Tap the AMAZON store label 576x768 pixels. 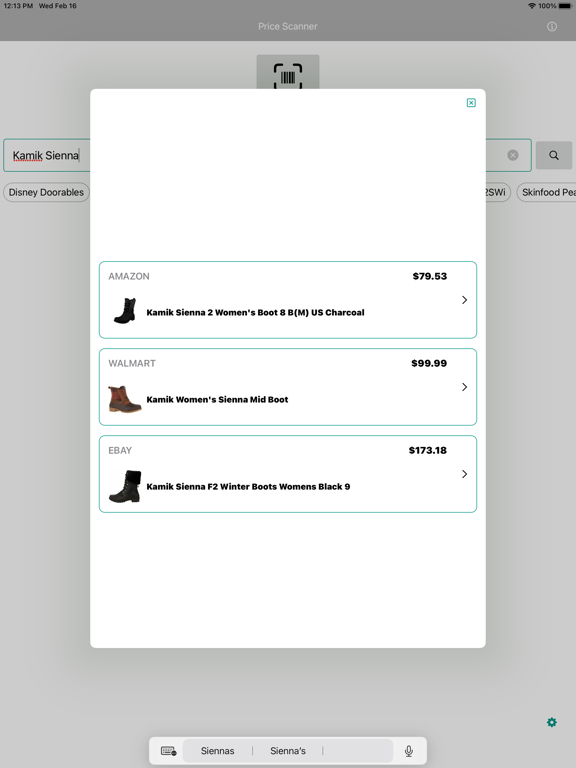[129, 276]
